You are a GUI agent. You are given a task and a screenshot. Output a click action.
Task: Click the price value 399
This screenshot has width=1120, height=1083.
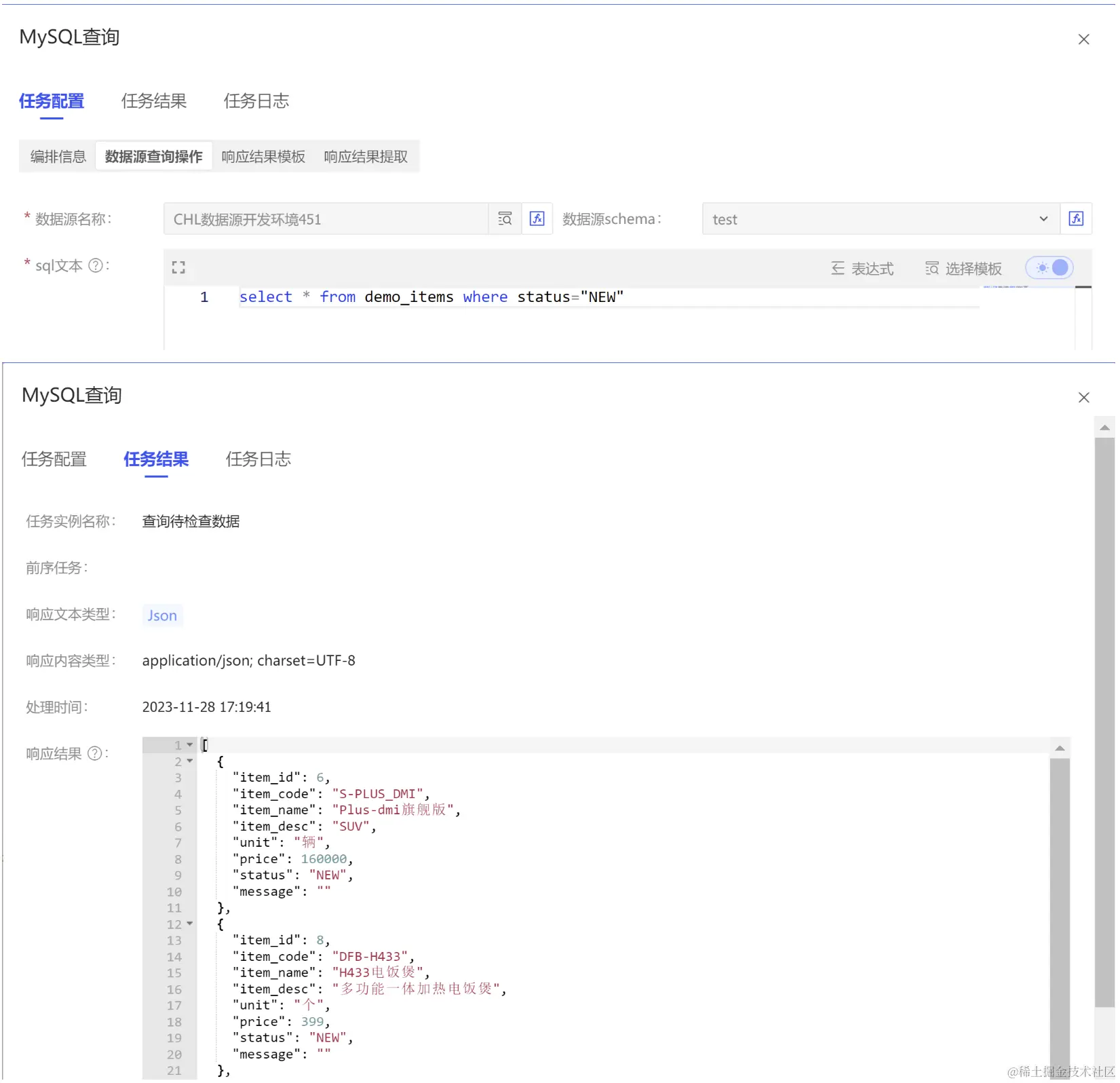(312, 1022)
